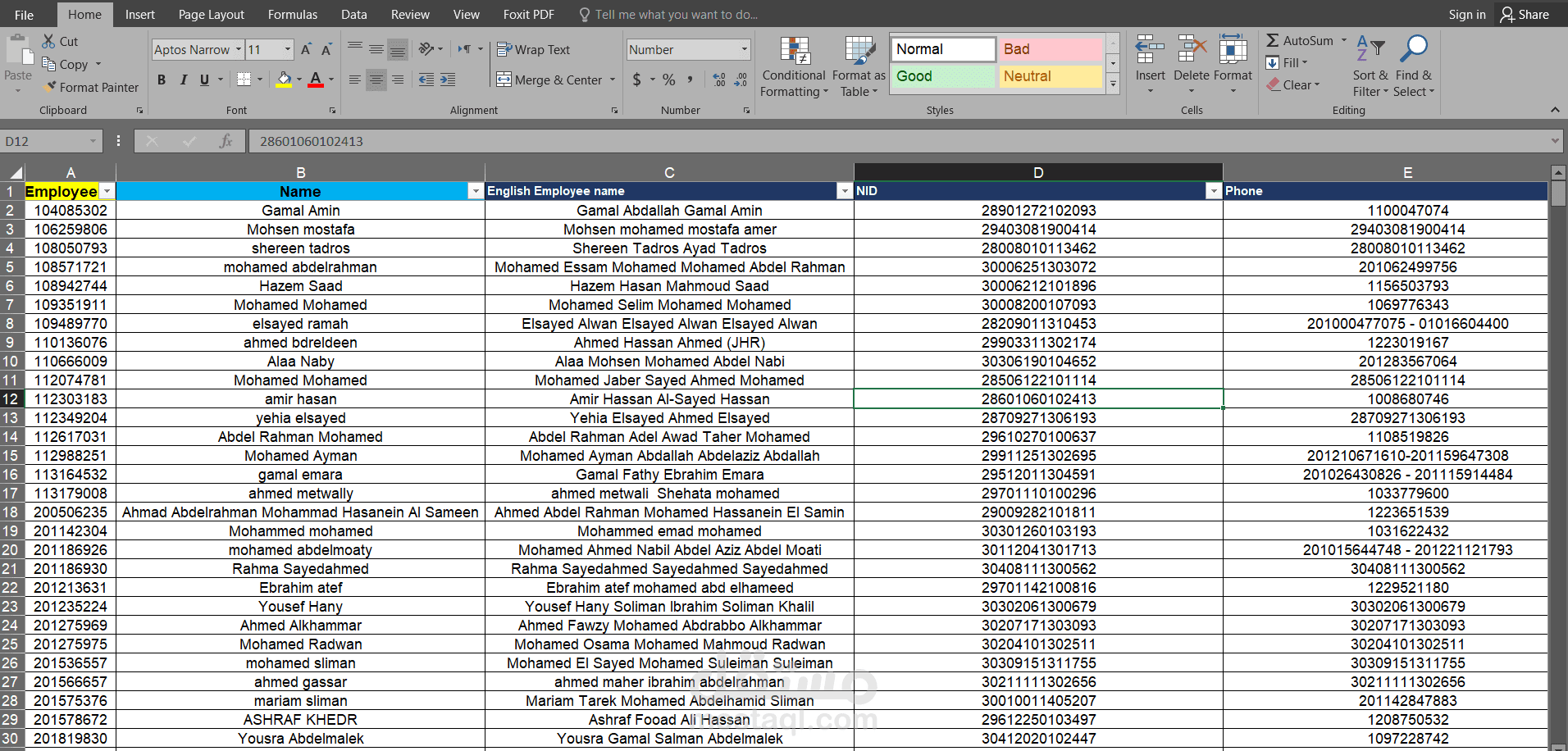Click the Percent Style icon
Viewport: 1568px width, 751px height.
(669, 80)
